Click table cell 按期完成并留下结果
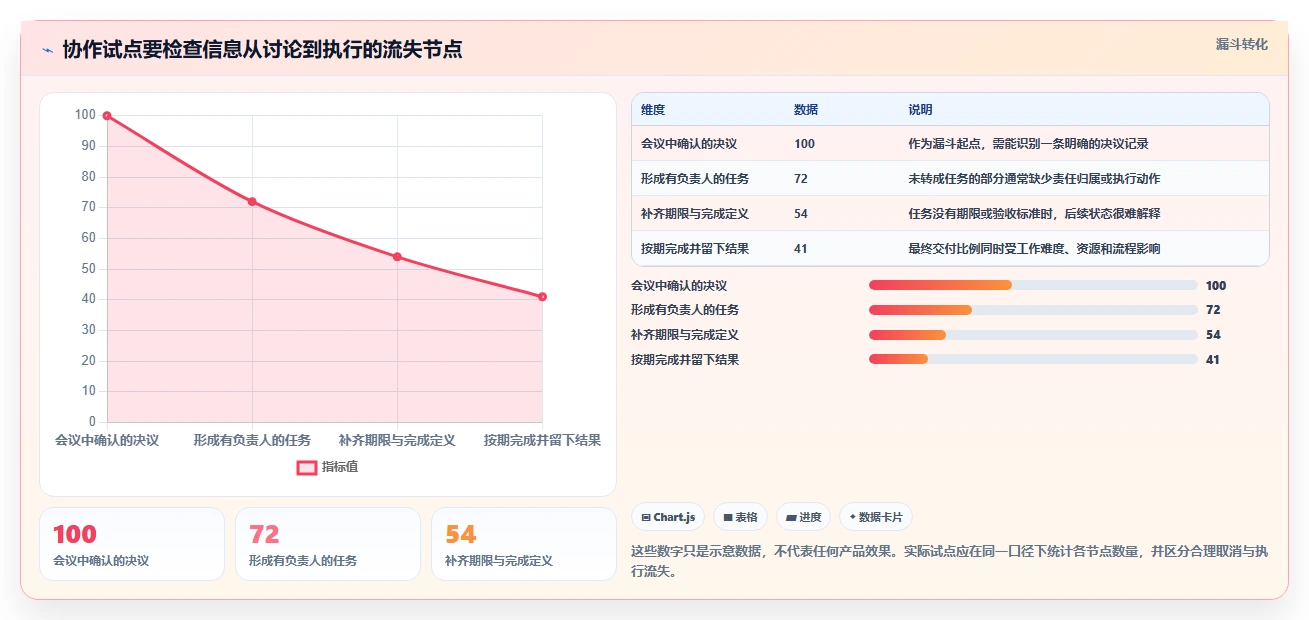Screen dimensions: 1309x620 tap(695, 249)
